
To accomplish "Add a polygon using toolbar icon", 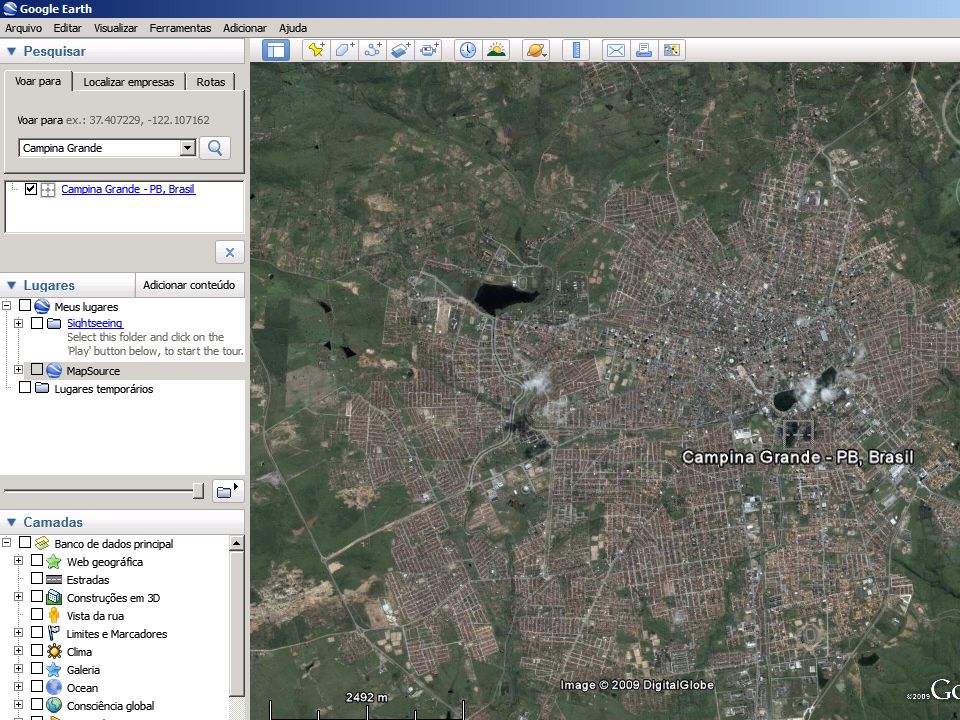I will click(x=345, y=50).
